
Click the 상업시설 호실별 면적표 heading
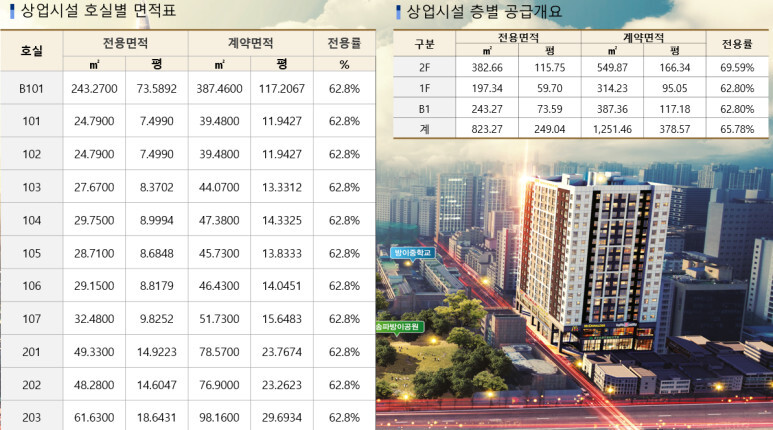[98, 10]
